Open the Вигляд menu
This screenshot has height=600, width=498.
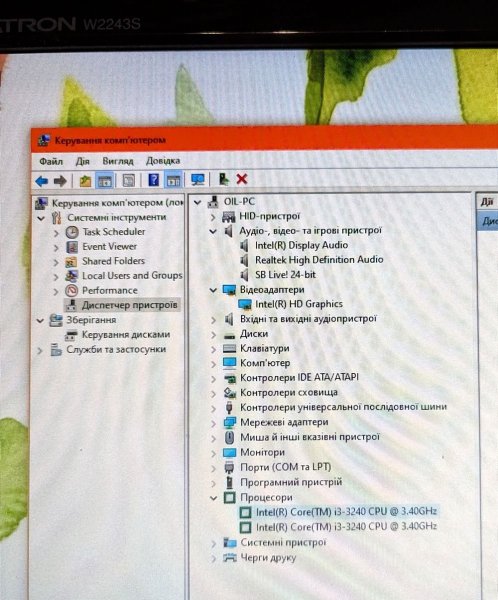coord(118,161)
